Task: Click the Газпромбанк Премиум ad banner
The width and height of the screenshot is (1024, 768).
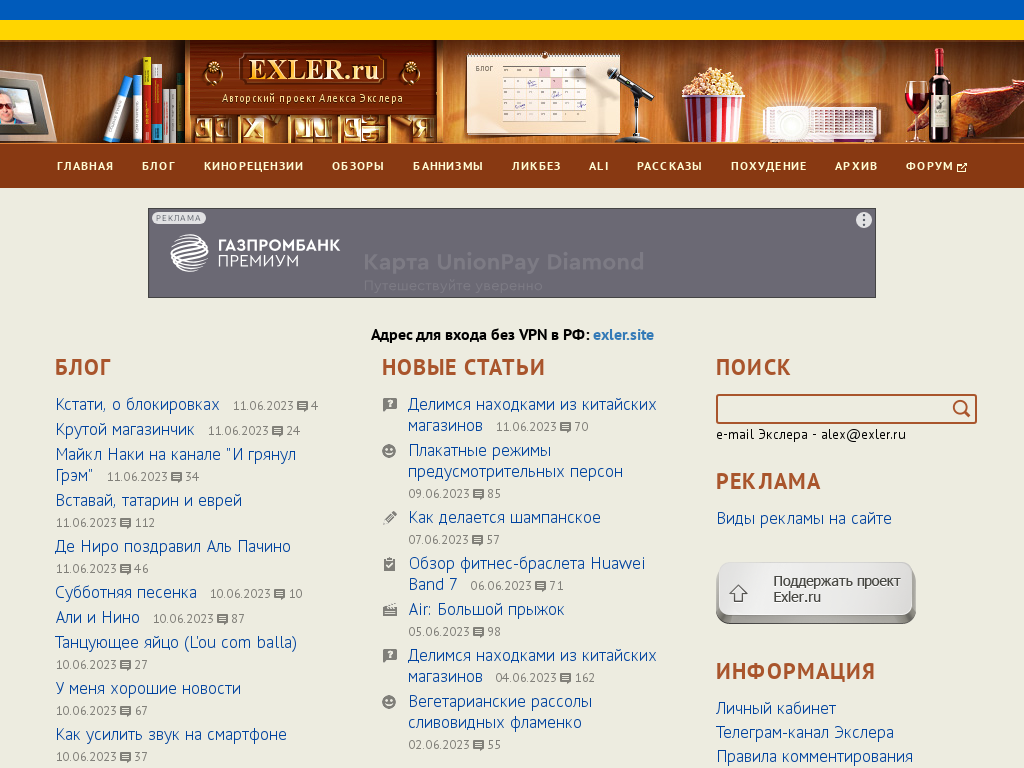Action: 512,253
